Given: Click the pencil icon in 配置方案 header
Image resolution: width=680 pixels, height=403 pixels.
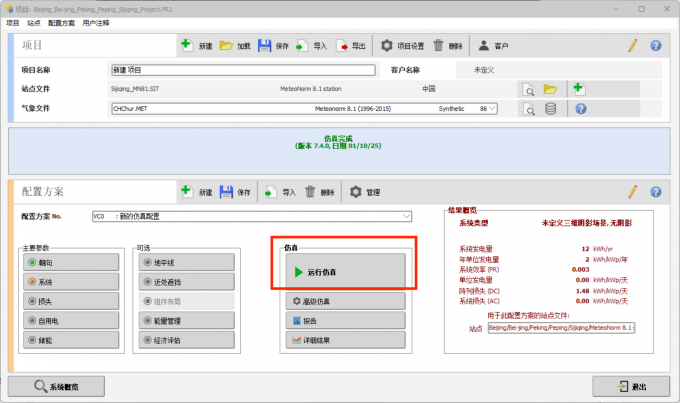Looking at the screenshot, I should [x=632, y=191].
